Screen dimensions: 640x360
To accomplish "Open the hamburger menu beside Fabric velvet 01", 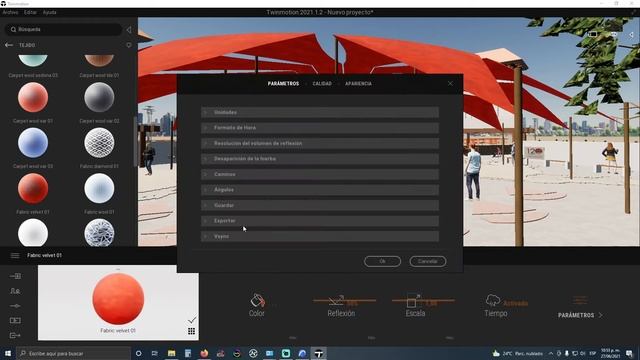I will pos(15,256).
